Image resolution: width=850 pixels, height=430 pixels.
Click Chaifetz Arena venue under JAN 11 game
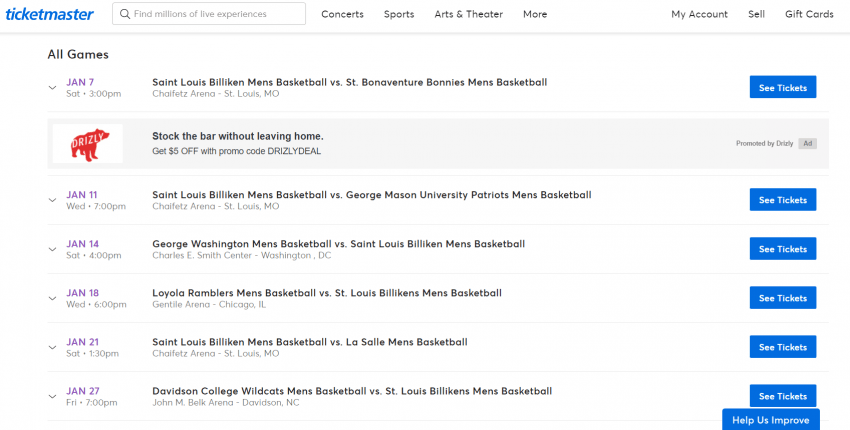(x=216, y=207)
